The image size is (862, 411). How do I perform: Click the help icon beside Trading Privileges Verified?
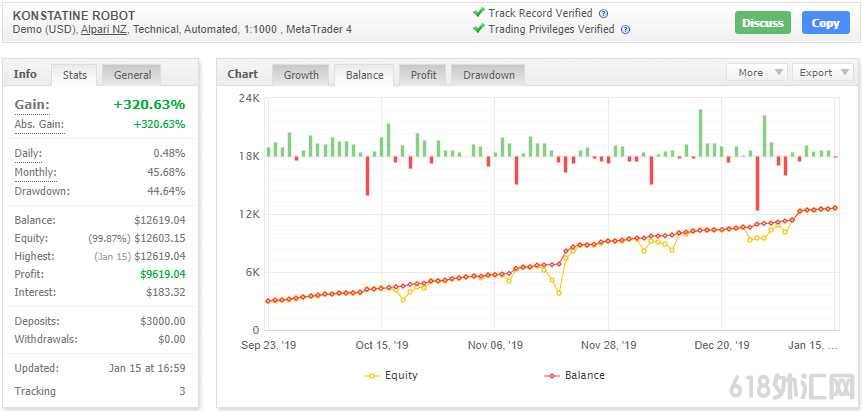(625, 30)
